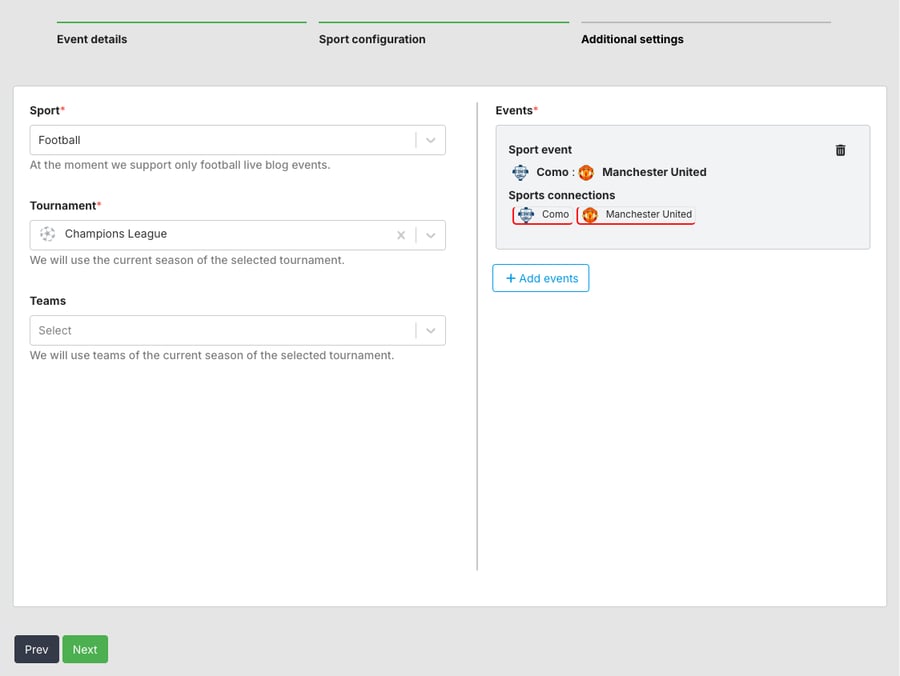
Task: Click the Manchester United crest in Sports connections tag
Action: coord(590,215)
